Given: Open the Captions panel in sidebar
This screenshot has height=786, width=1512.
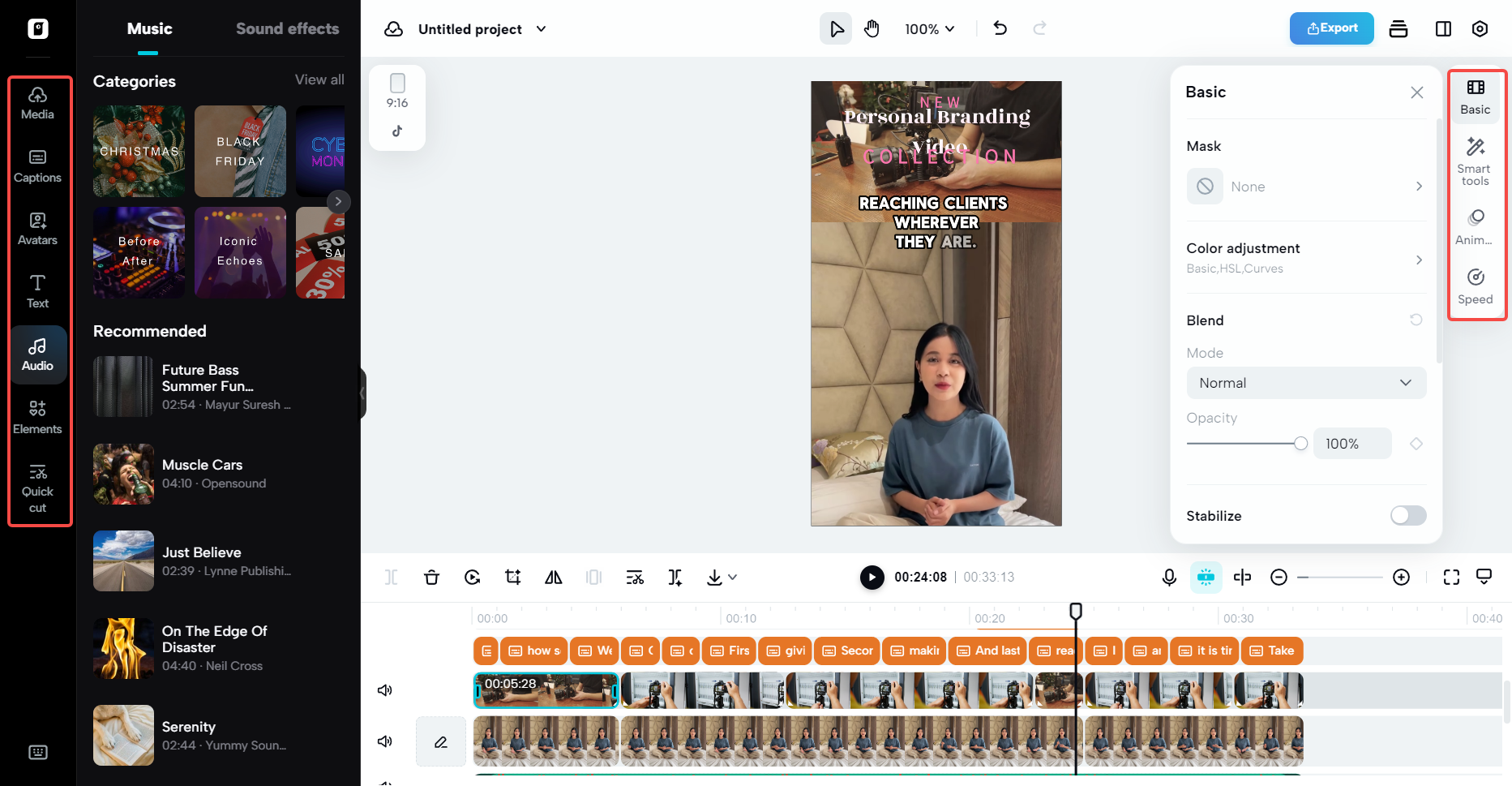Looking at the screenshot, I should click(37, 165).
